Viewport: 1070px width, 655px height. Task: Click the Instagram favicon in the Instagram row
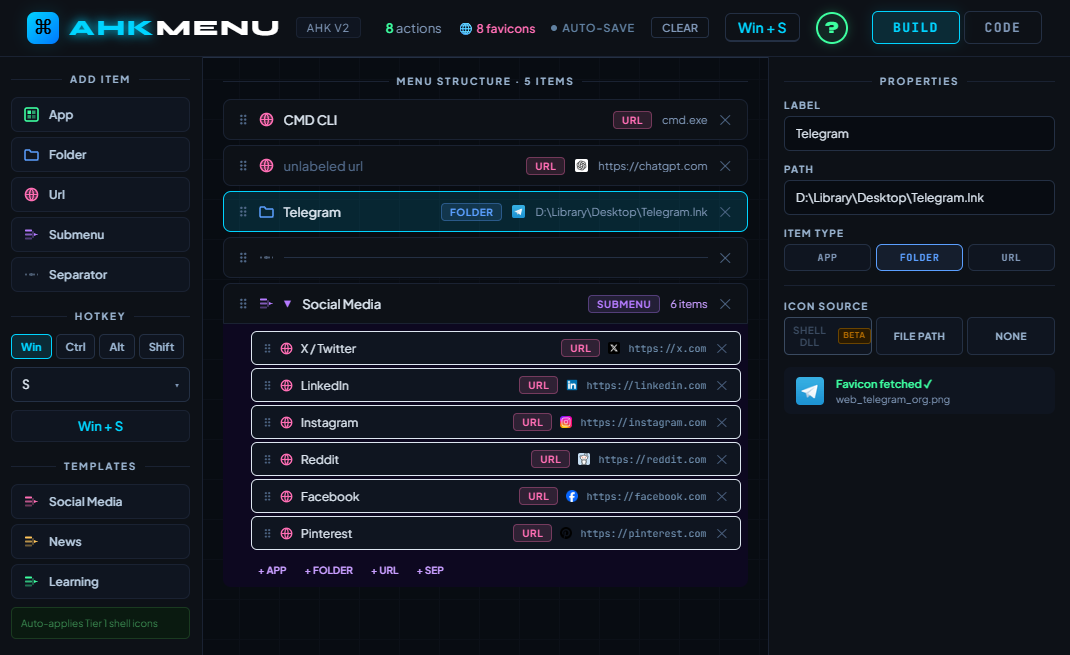(566, 422)
